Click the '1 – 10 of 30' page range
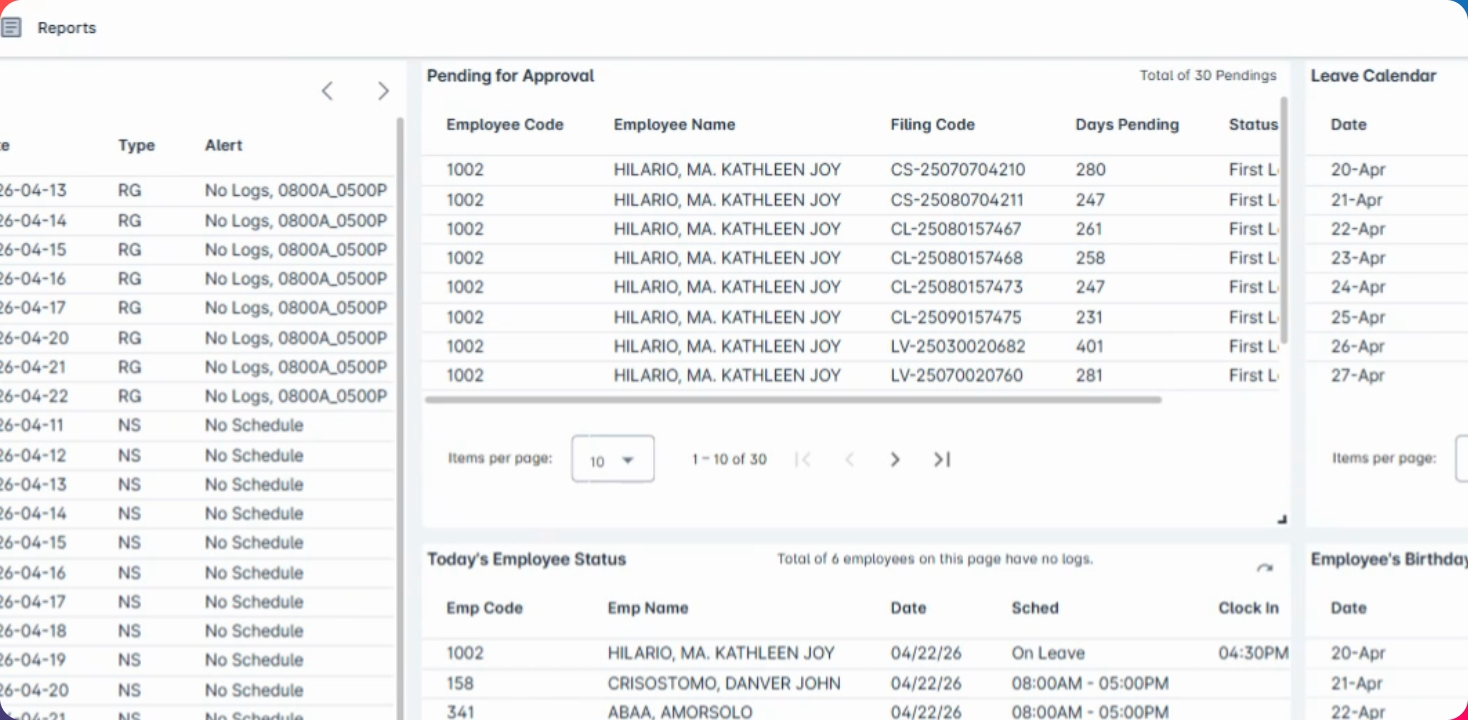Viewport: 1468px width, 720px height. coord(729,459)
